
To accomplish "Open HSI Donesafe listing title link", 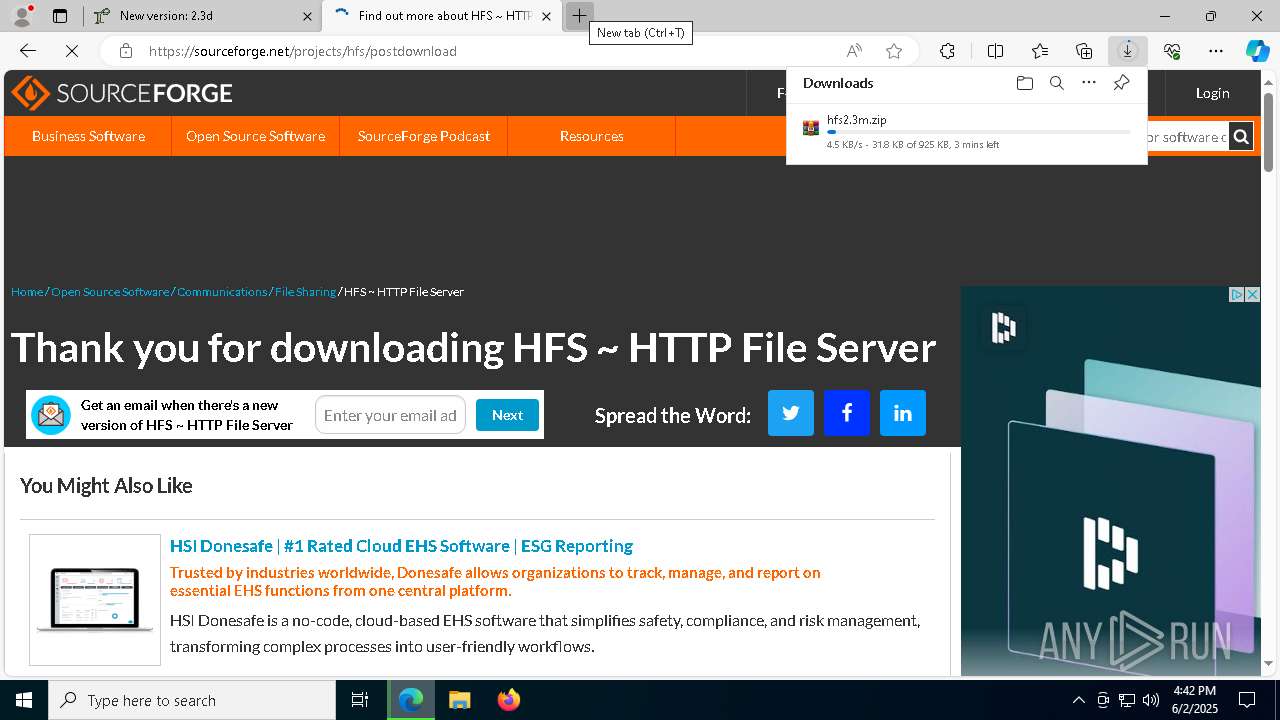I will tap(401, 546).
